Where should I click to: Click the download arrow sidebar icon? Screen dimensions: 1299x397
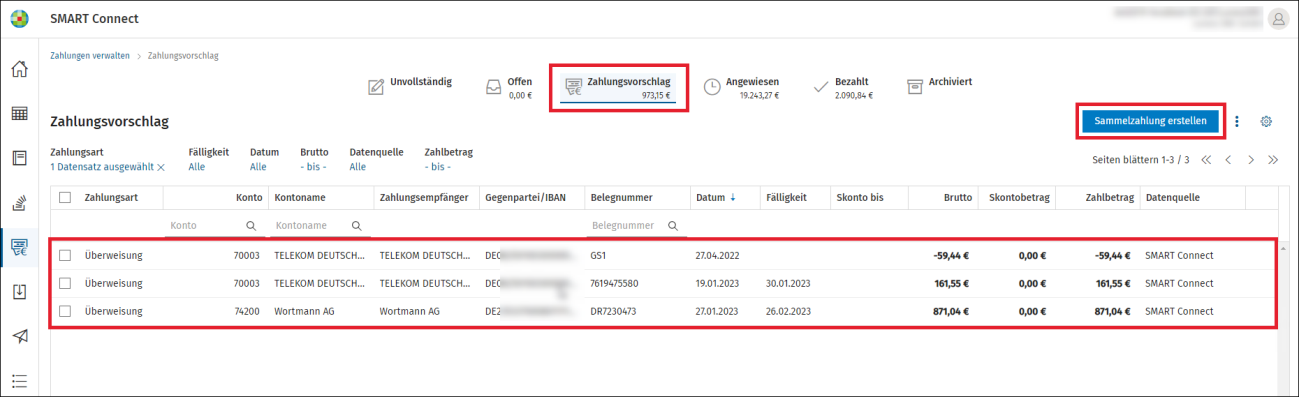19,291
